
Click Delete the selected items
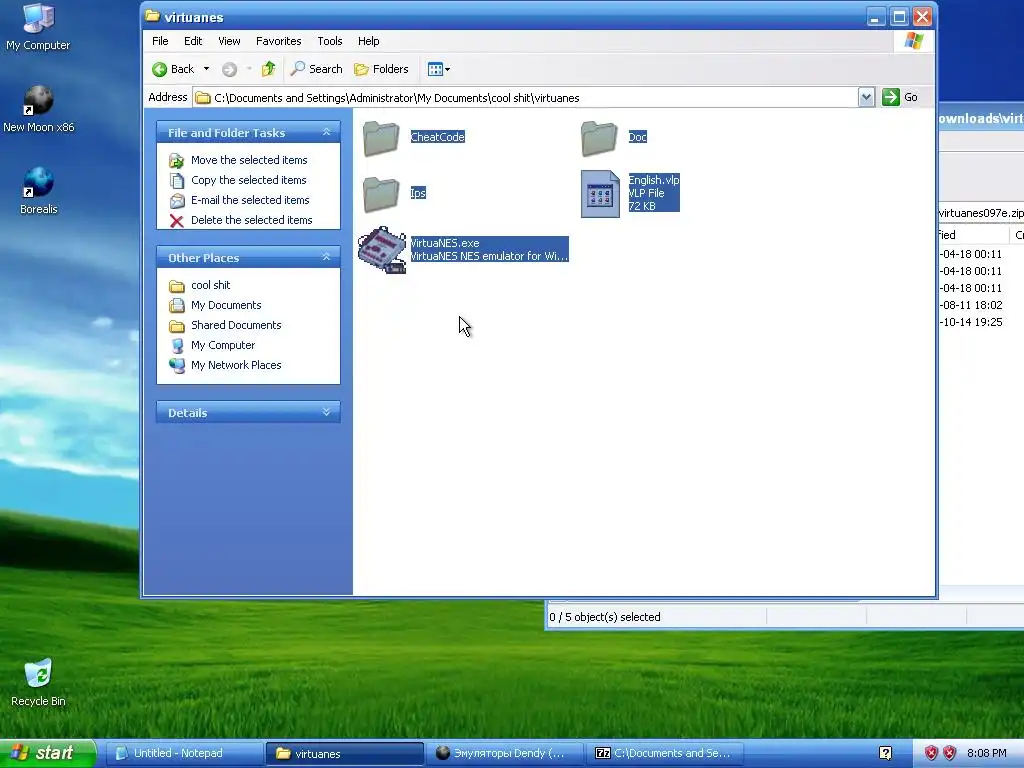click(x=251, y=220)
